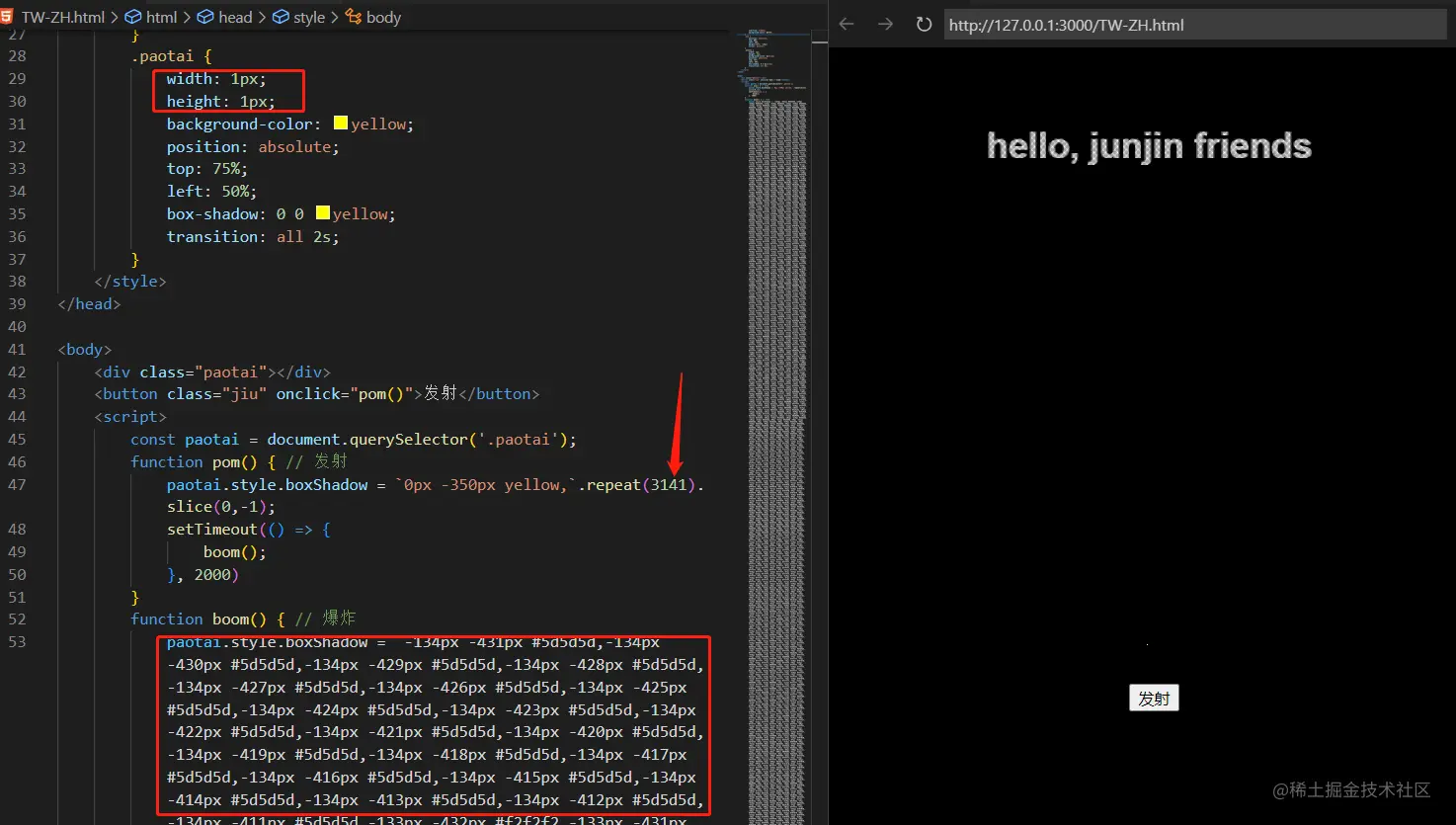
Task: Click line number 40 in the gutter
Action: (x=17, y=327)
